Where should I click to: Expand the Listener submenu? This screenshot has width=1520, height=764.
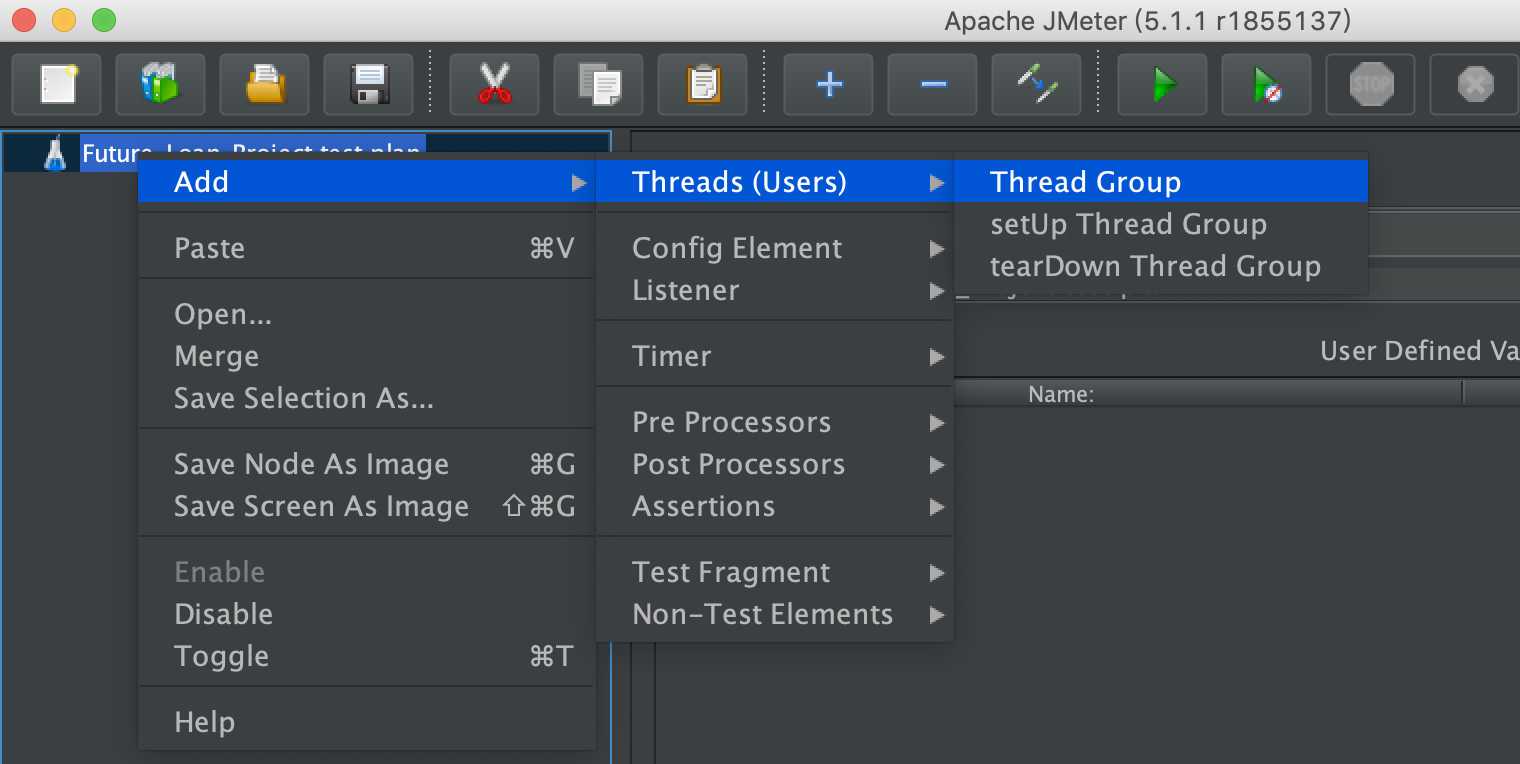pyautogui.click(x=775, y=290)
